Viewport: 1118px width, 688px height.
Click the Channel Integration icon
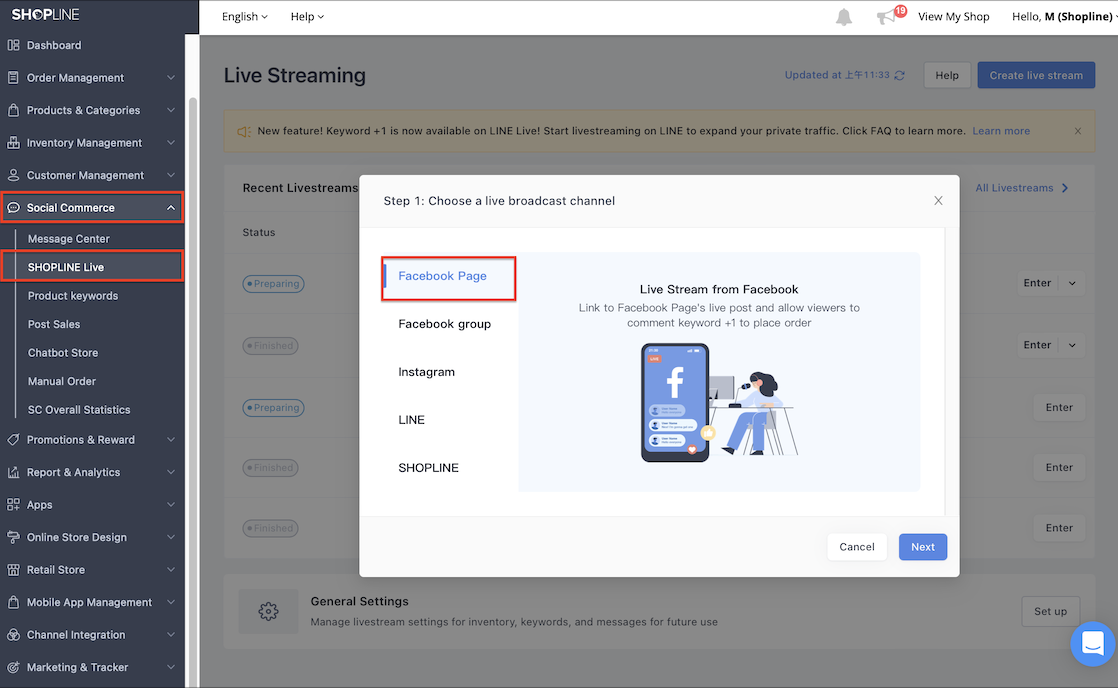pos(13,635)
